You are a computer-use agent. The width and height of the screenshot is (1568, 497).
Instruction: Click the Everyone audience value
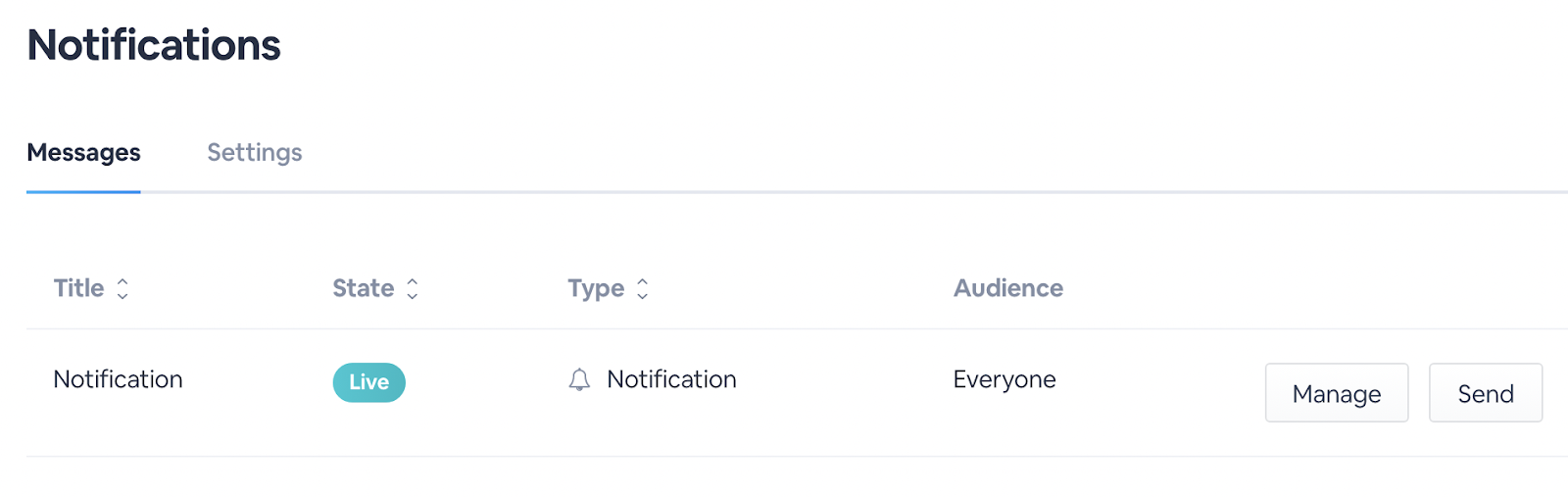(x=1004, y=379)
